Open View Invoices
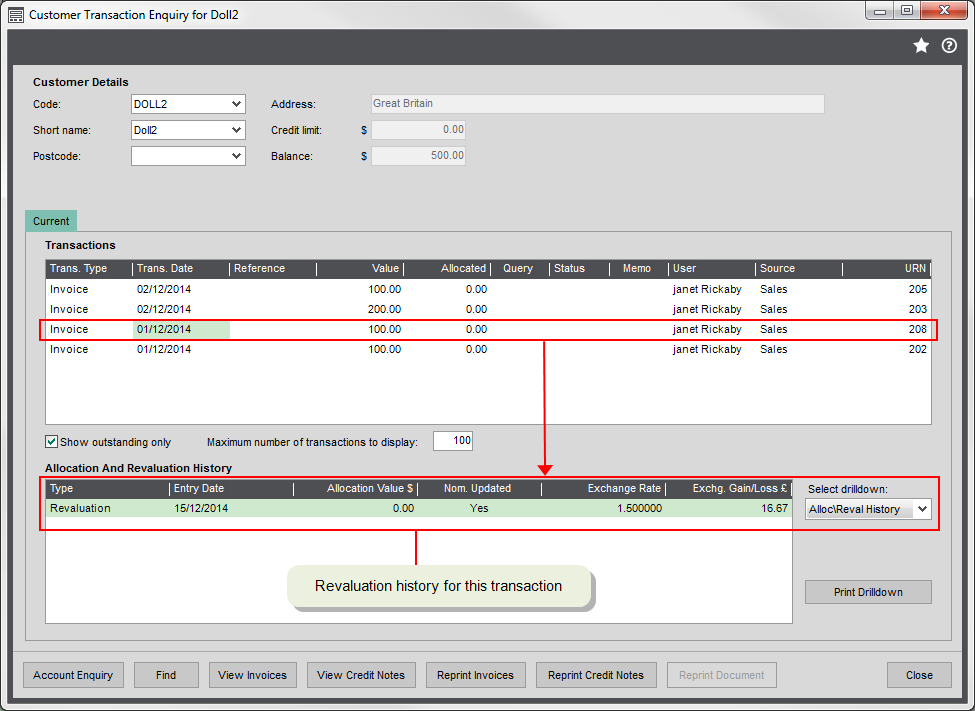The width and height of the screenshot is (975, 711). click(x=252, y=675)
